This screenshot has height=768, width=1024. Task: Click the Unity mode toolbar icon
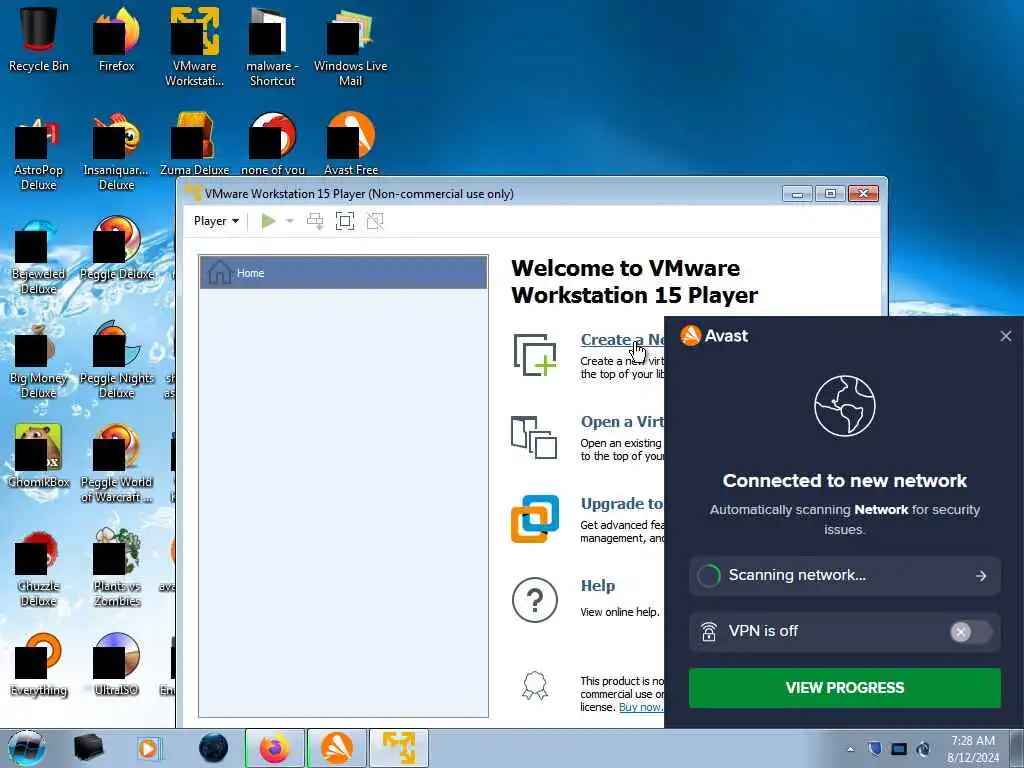coord(375,221)
